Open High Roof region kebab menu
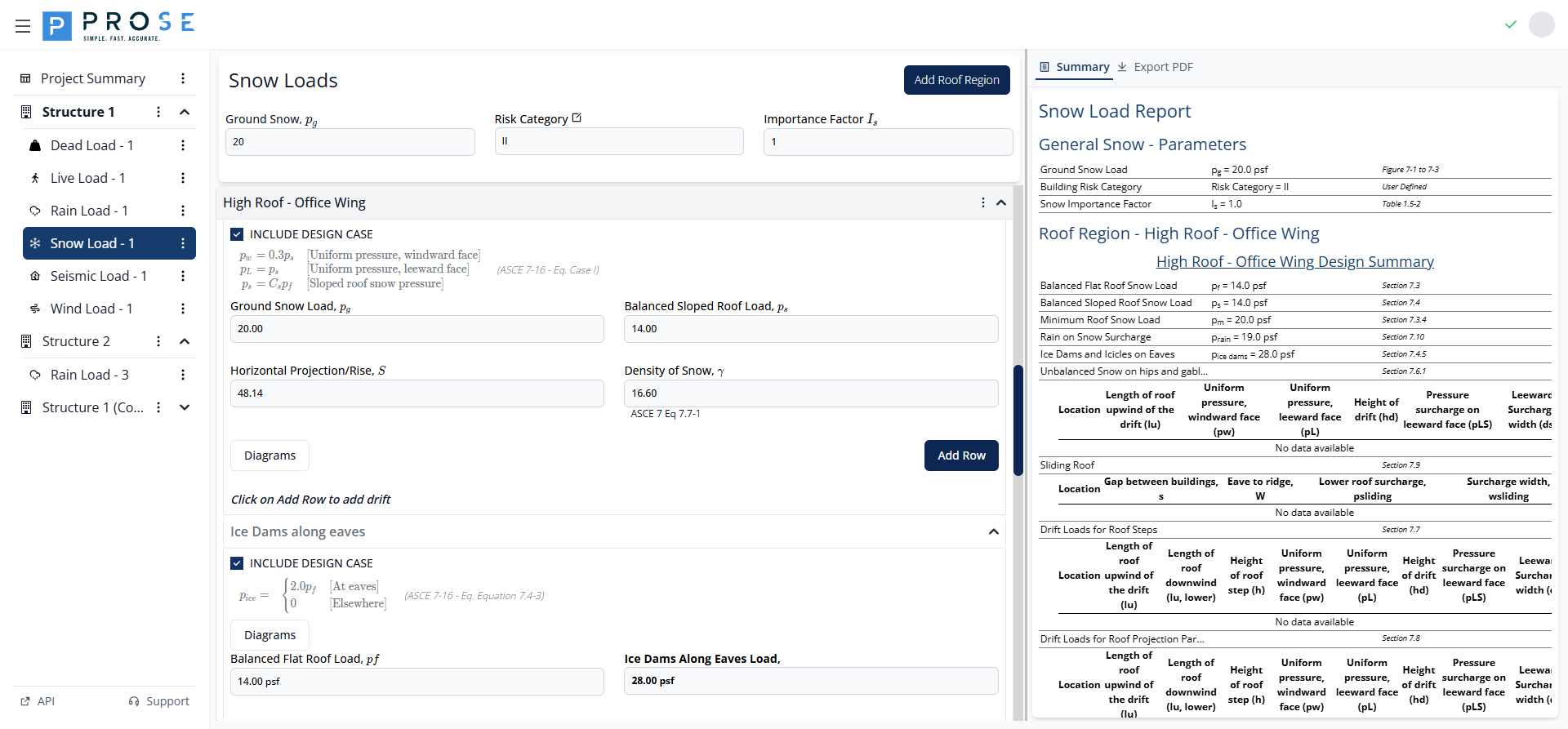The image size is (1568, 729). 982,202
